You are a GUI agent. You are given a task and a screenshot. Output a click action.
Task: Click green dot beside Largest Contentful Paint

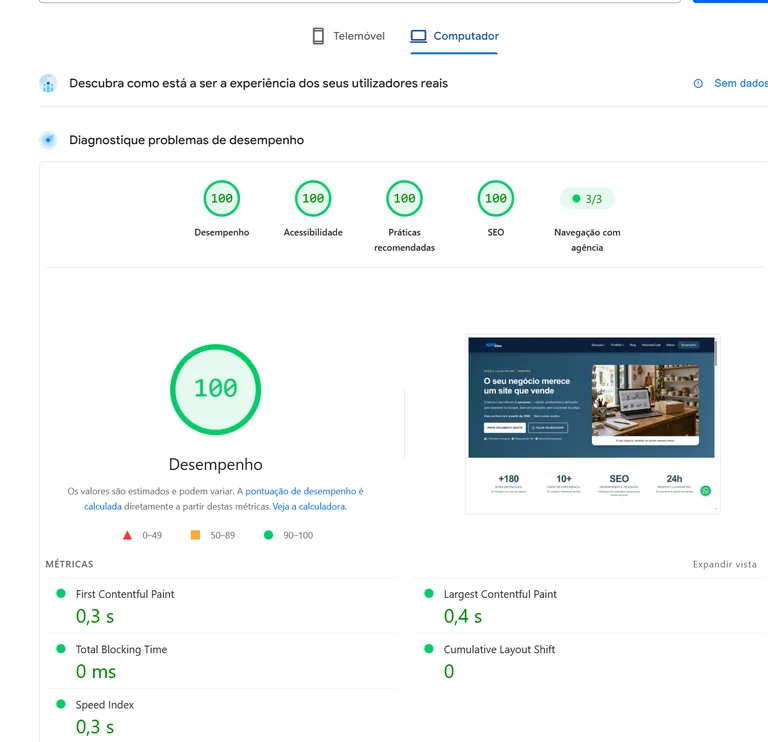point(429,594)
